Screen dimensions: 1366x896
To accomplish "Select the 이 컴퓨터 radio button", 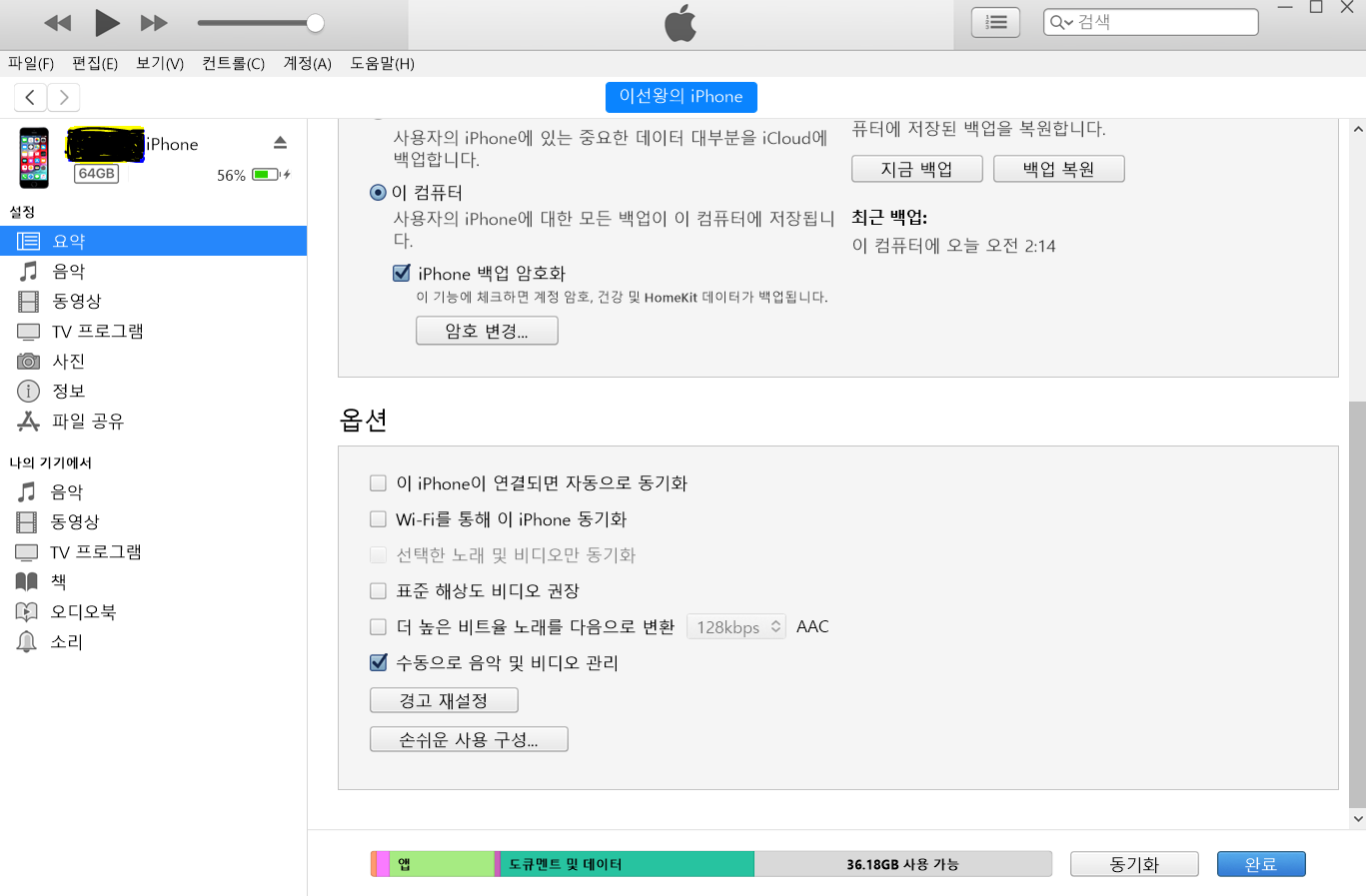I will point(378,192).
